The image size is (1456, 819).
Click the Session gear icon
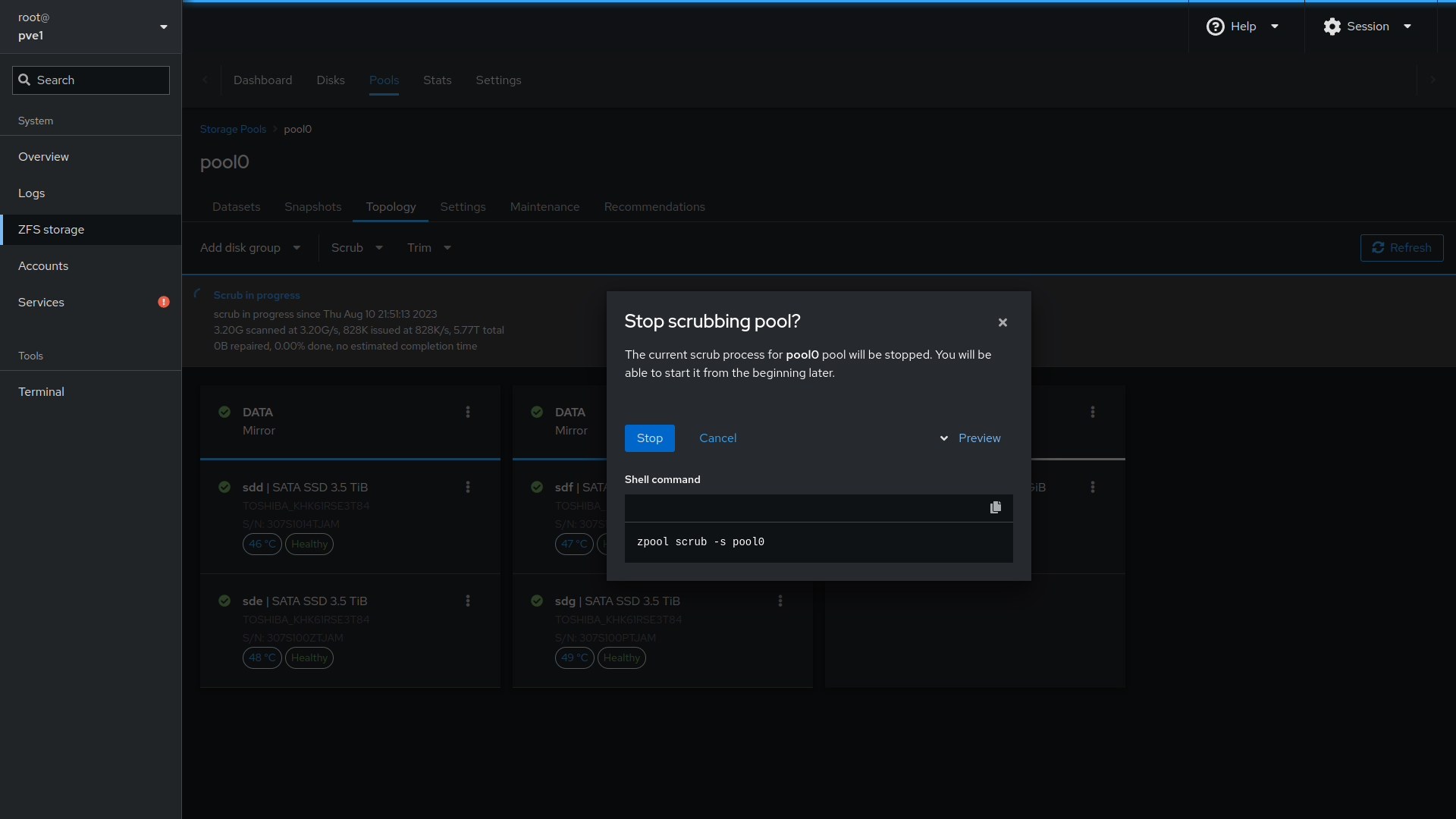[1332, 27]
